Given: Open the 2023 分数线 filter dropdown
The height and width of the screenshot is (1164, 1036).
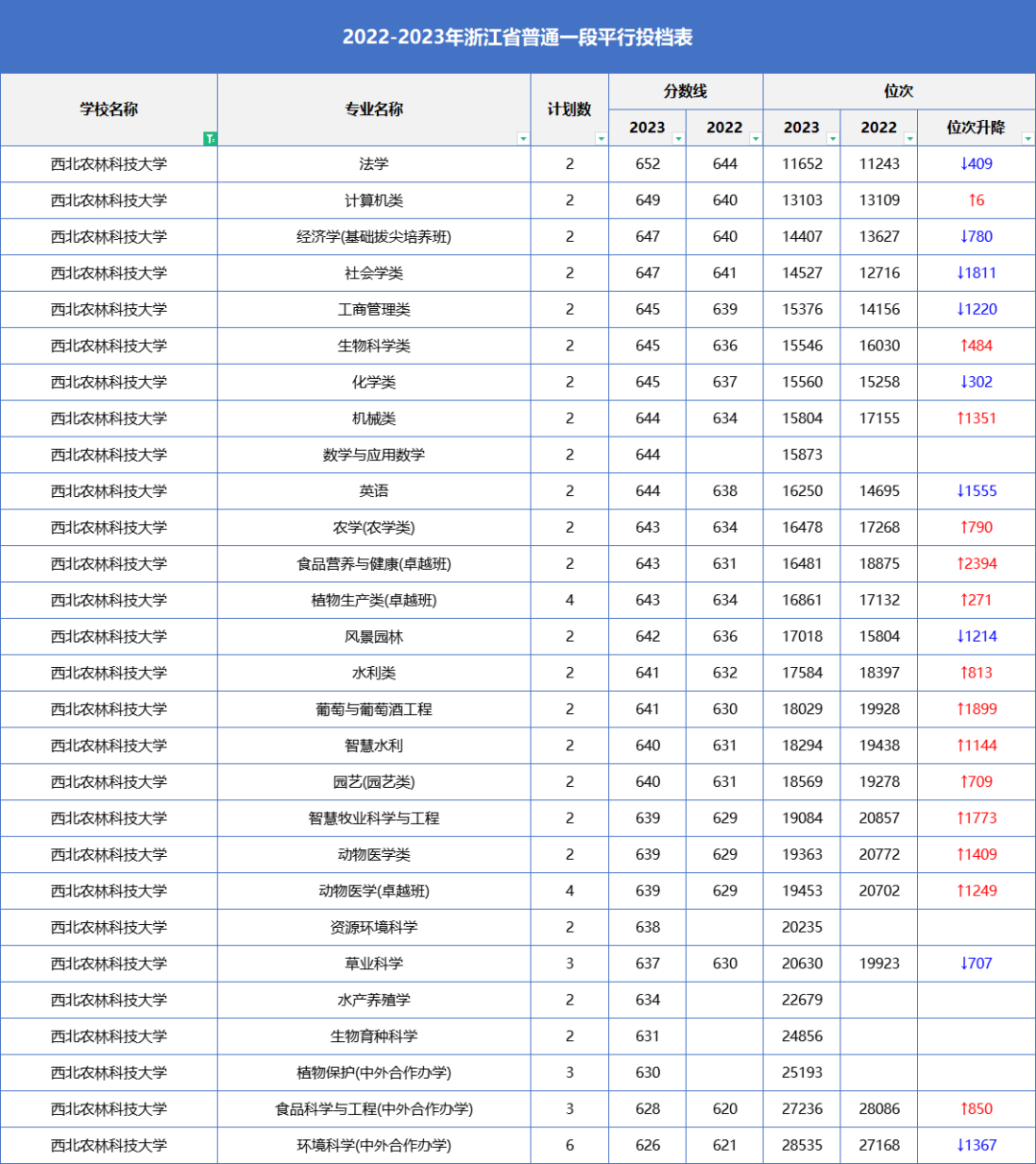Looking at the screenshot, I should pyautogui.click(x=678, y=139).
